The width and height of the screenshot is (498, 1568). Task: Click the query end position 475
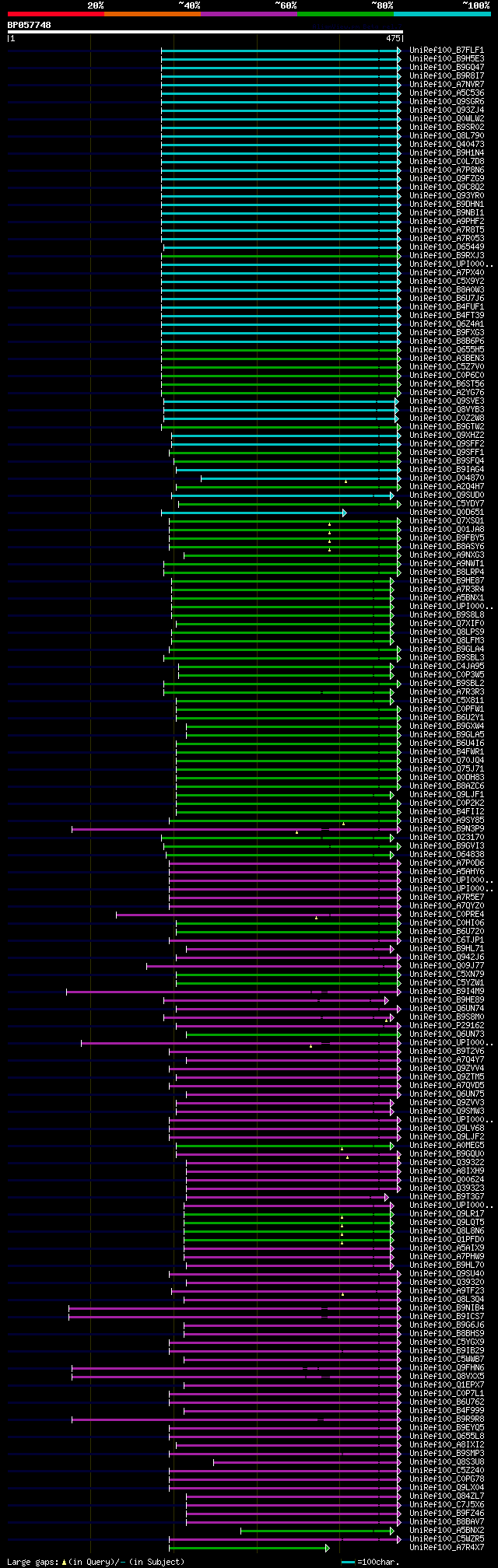393,38
